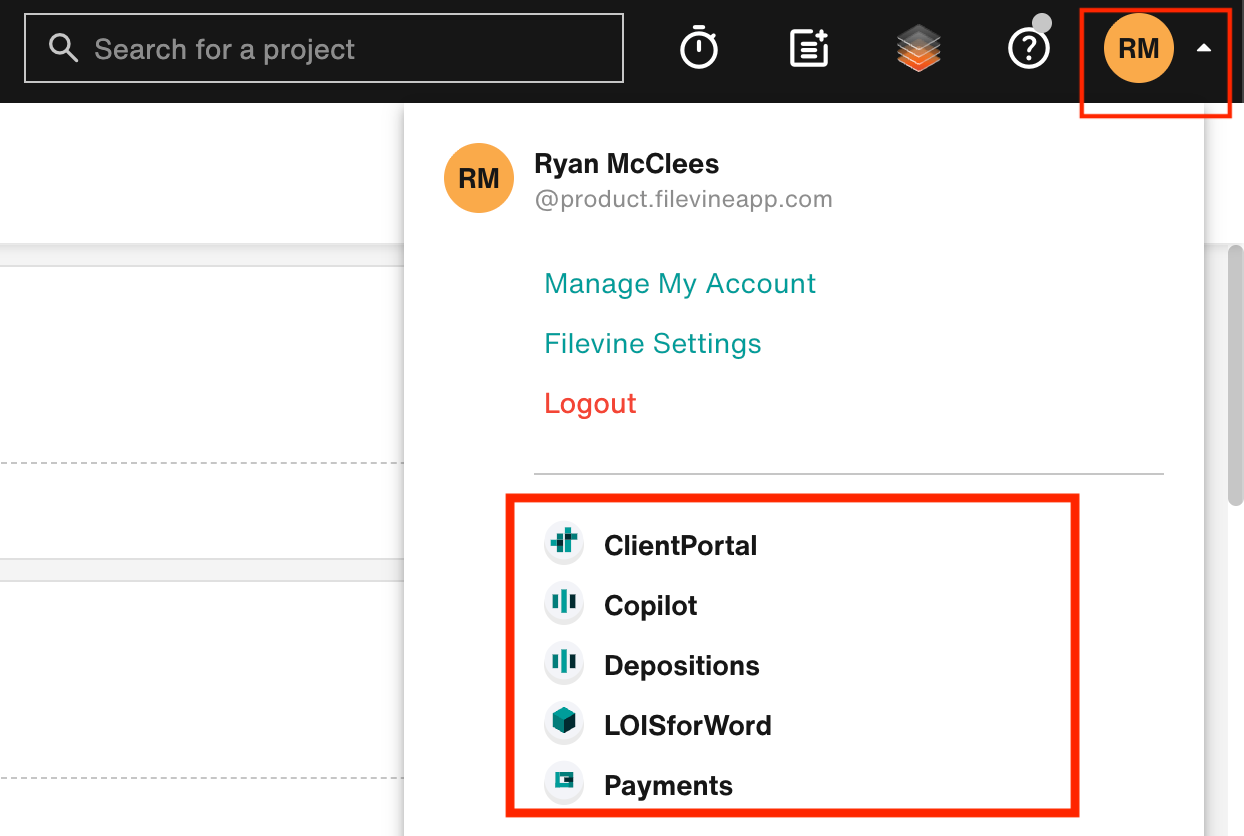Image resolution: width=1244 pixels, height=836 pixels.
Task: Focus the Search for a project field
Action: click(x=324, y=48)
